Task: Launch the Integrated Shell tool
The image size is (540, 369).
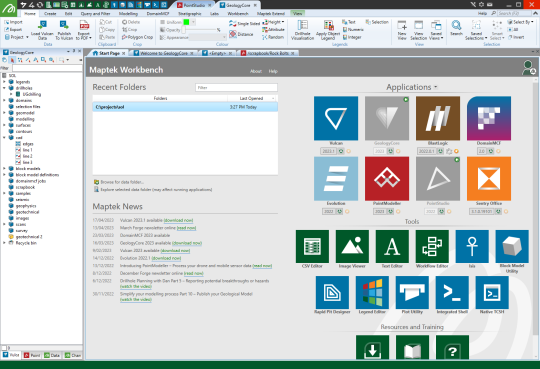Action: pos(452,292)
